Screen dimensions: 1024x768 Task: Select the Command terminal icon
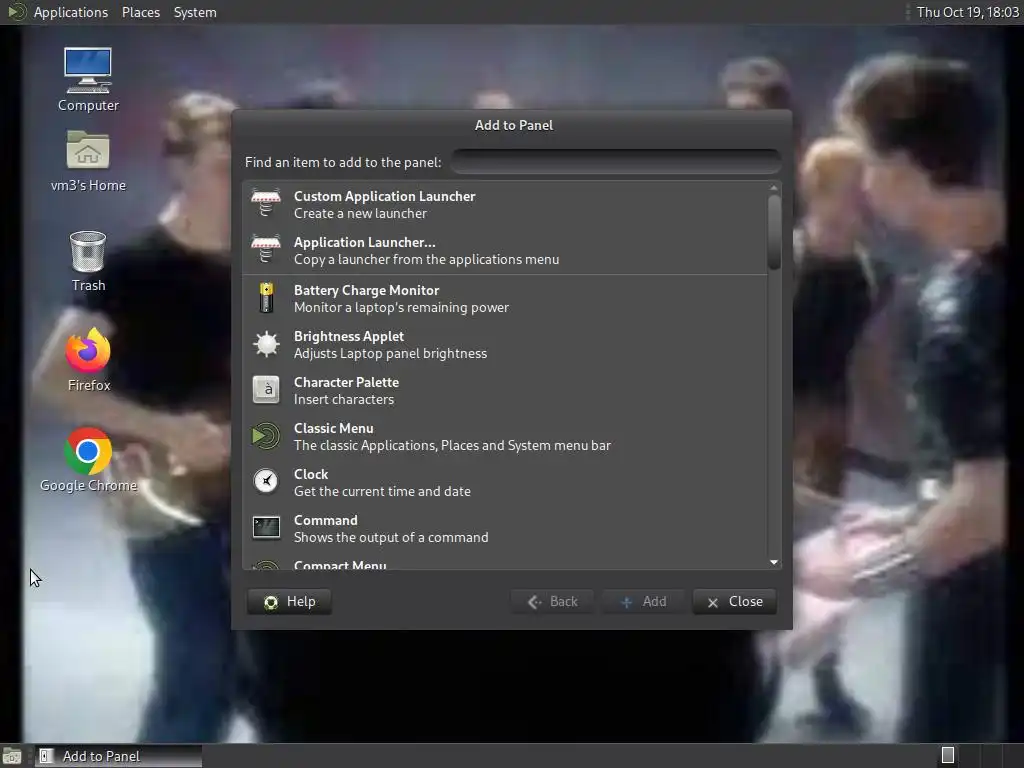266,528
